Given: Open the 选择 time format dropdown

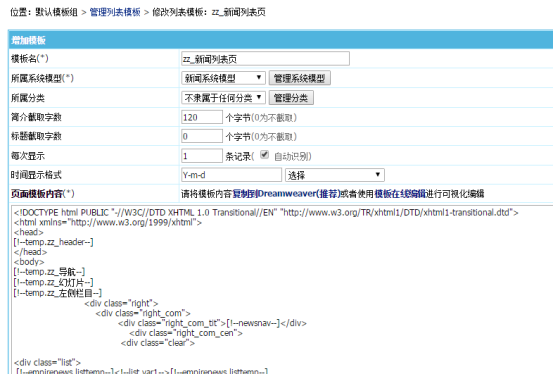Looking at the screenshot, I should (x=335, y=175).
